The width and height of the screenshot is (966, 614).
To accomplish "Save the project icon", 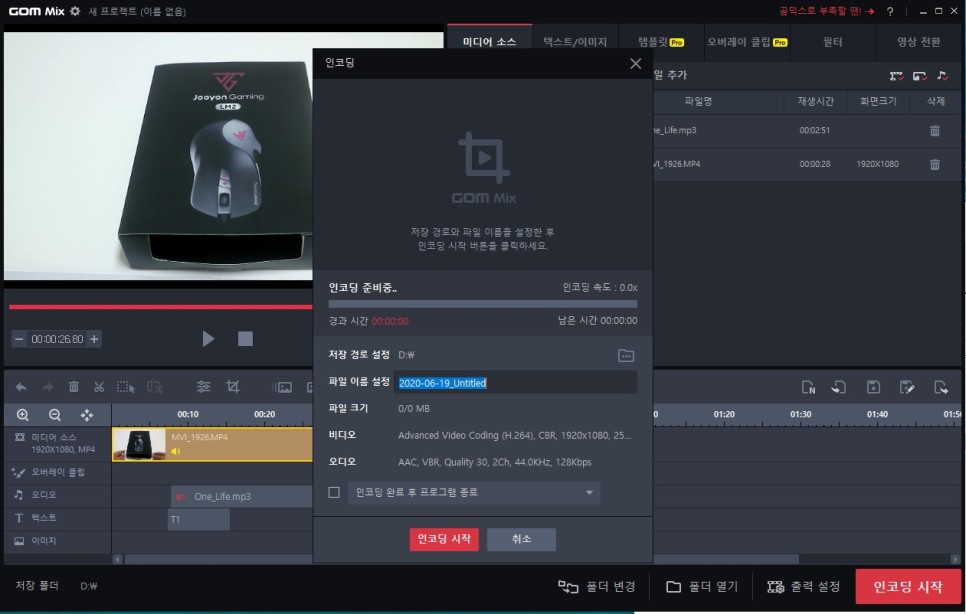I will click(x=873, y=387).
